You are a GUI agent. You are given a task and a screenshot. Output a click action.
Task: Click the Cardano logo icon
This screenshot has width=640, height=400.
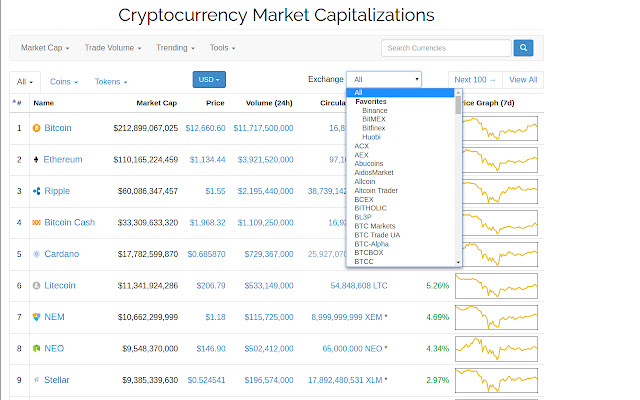pos(37,254)
